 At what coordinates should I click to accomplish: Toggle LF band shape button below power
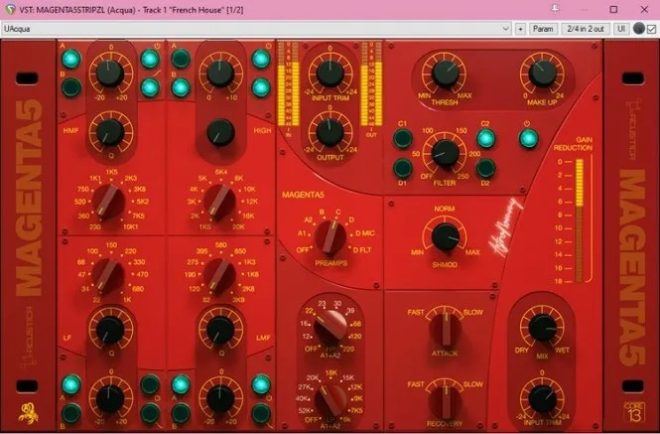click(x=150, y=413)
